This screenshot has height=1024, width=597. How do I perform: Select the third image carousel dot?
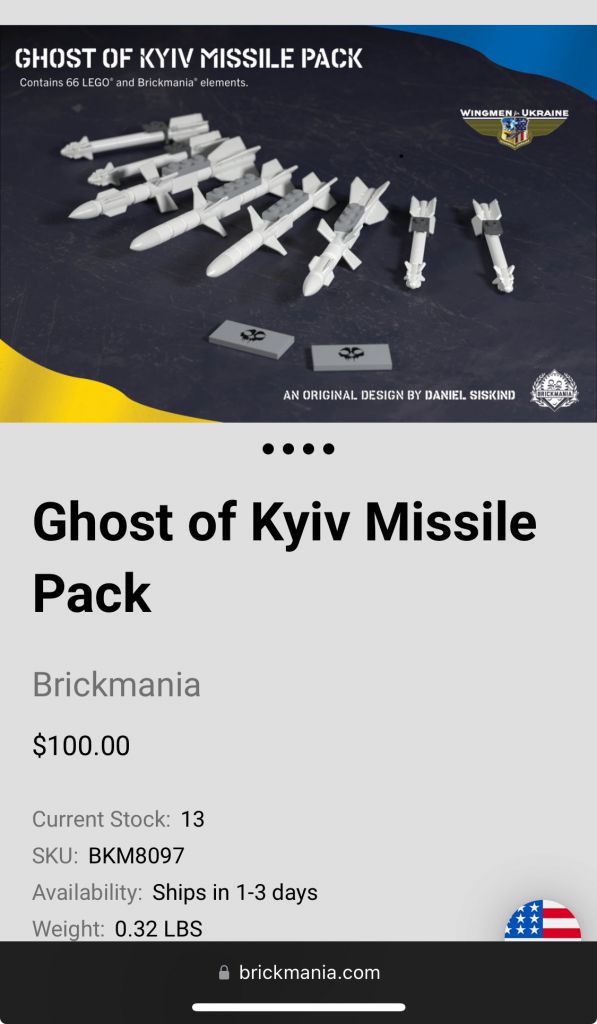click(308, 449)
